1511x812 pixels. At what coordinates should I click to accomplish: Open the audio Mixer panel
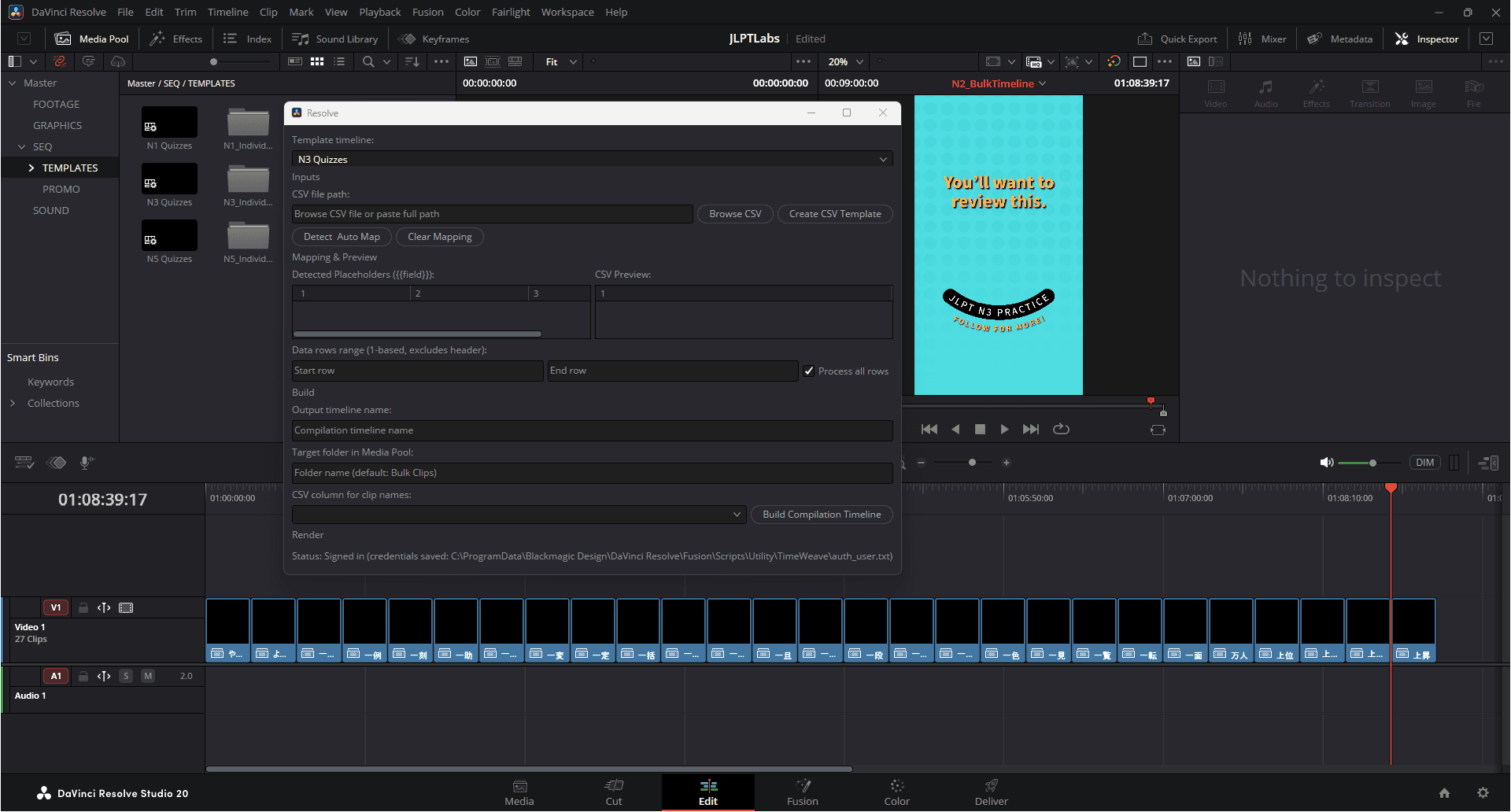coord(1262,39)
